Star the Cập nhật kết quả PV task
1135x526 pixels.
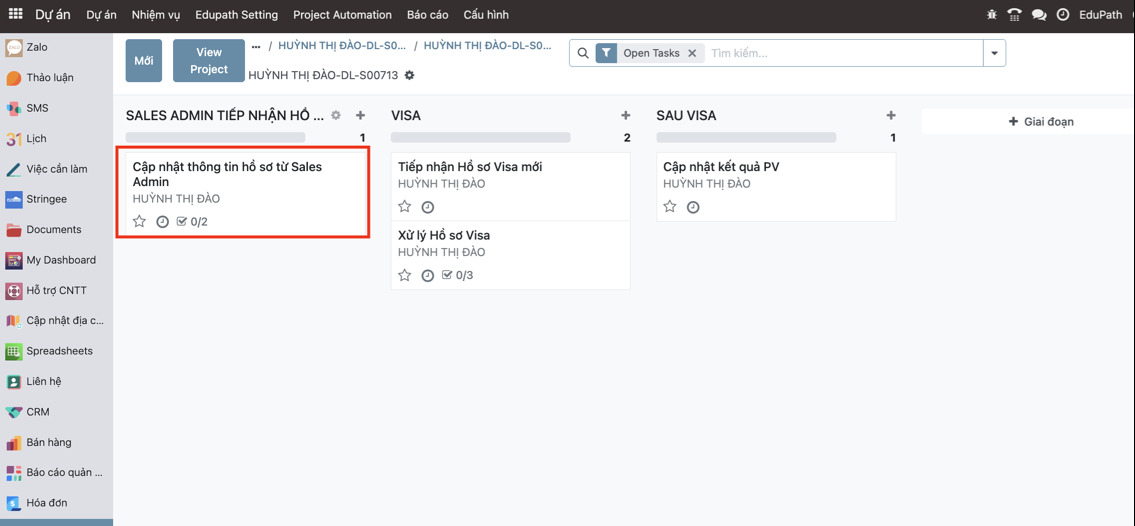pyautogui.click(x=670, y=207)
